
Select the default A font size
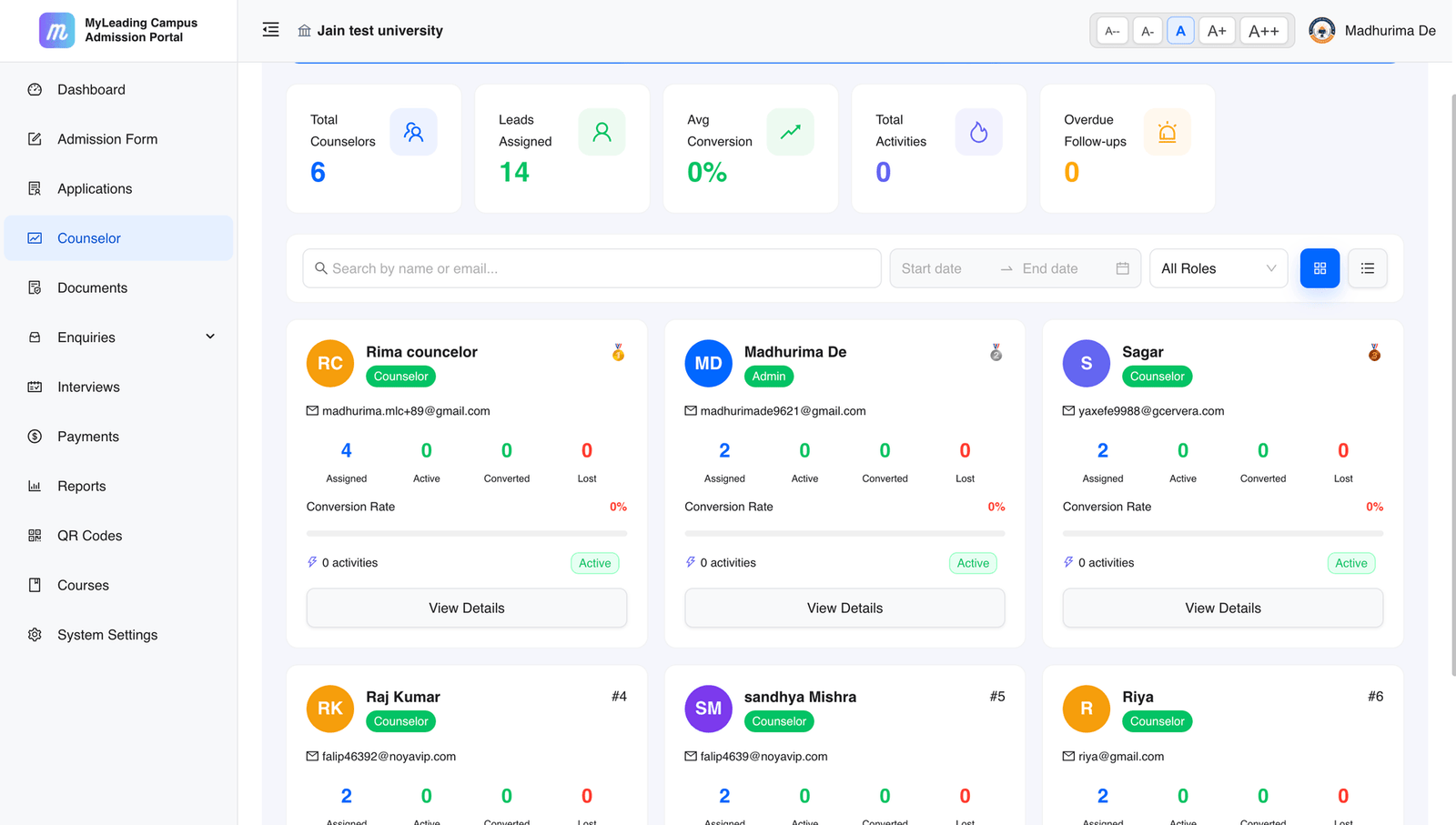click(1180, 31)
